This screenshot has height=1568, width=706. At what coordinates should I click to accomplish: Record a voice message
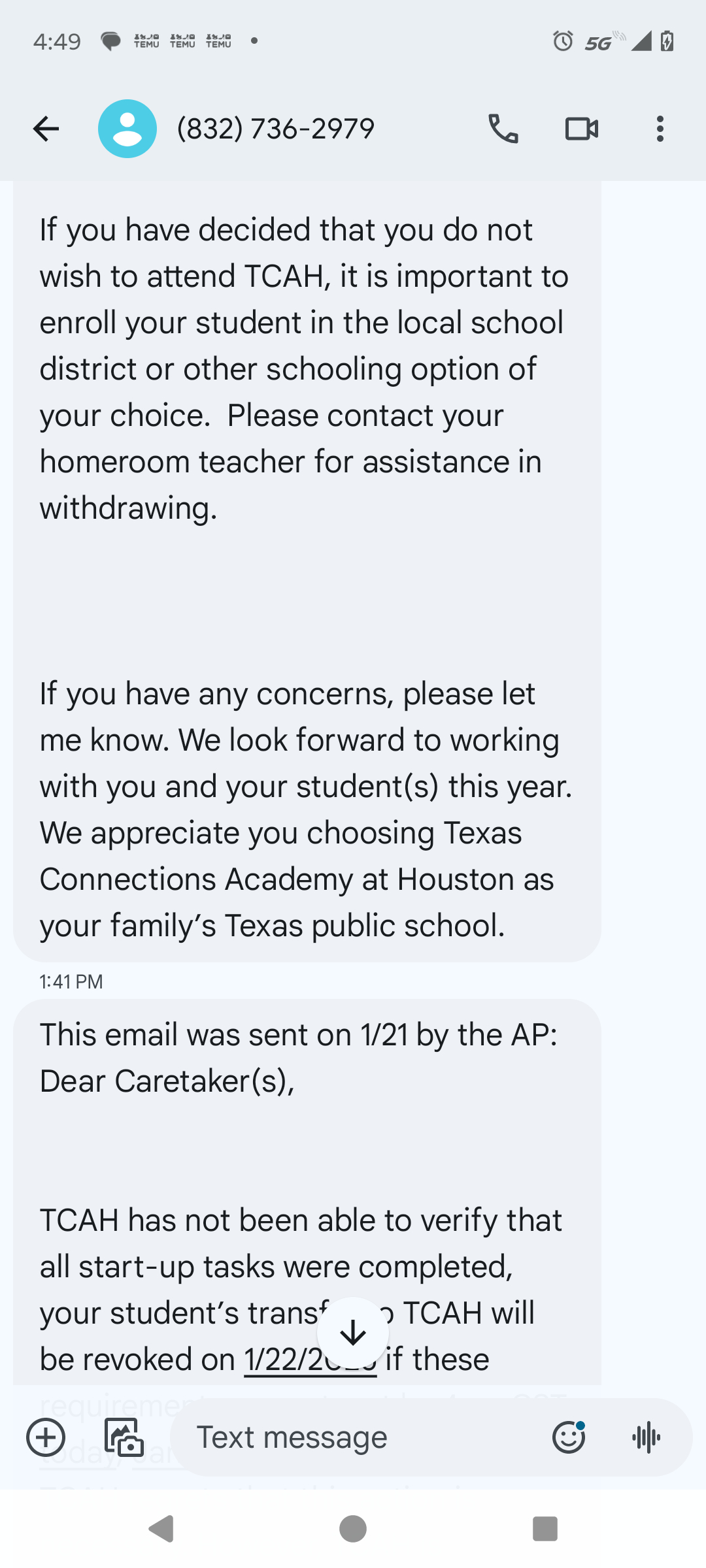point(647,1437)
